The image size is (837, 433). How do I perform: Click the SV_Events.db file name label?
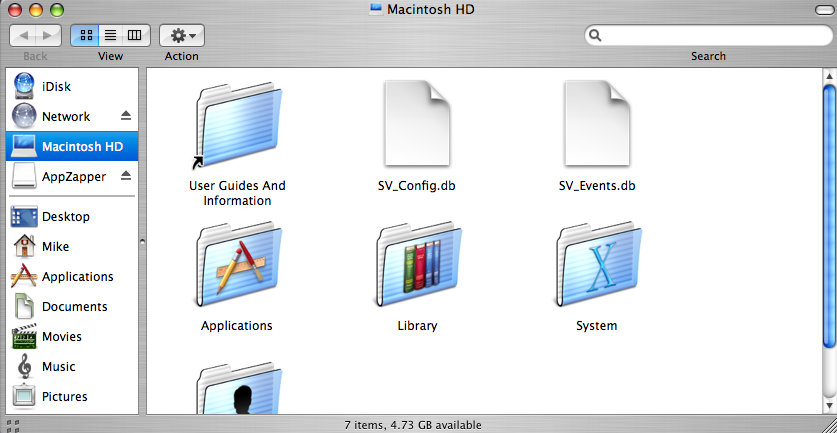pyautogui.click(x=597, y=185)
